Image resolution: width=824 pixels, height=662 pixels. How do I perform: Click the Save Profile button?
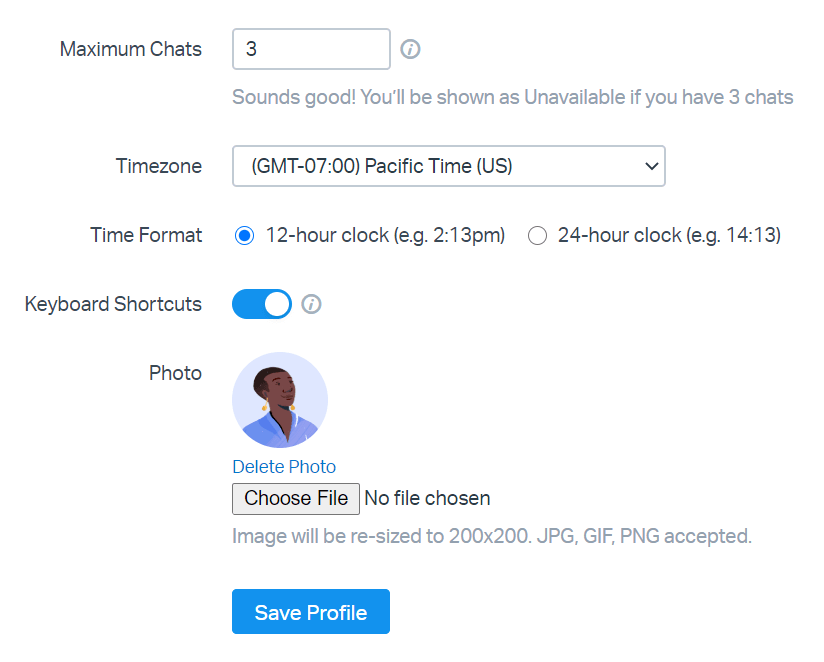[311, 612]
